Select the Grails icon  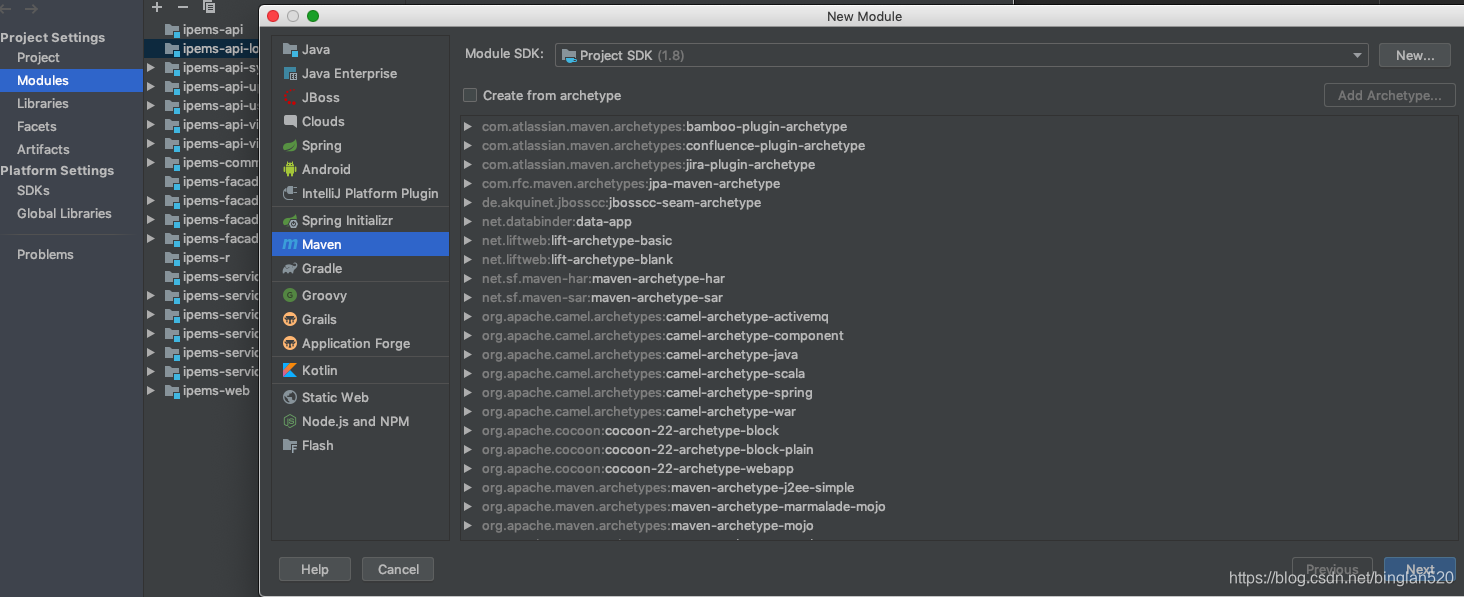coord(290,319)
